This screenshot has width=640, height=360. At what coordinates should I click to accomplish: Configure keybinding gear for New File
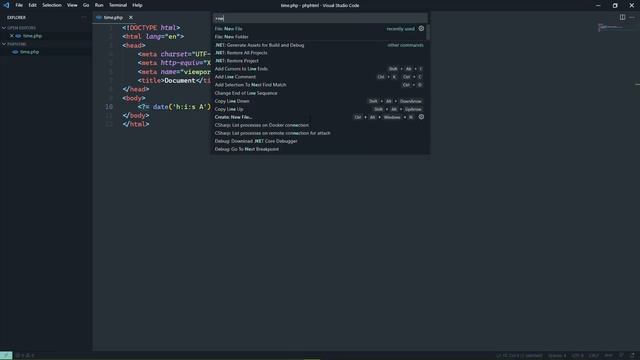(421, 29)
